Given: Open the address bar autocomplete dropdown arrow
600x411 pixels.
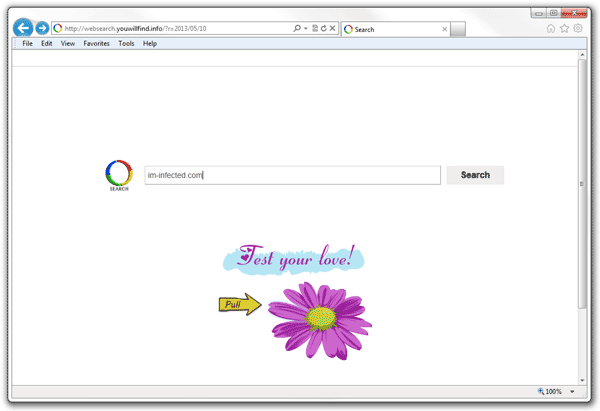Looking at the screenshot, I should 306,28.
